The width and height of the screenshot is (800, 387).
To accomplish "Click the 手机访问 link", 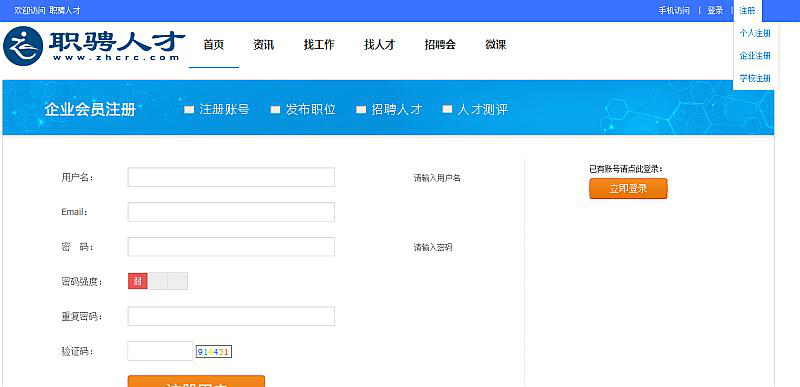I will (x=674, y=10).
